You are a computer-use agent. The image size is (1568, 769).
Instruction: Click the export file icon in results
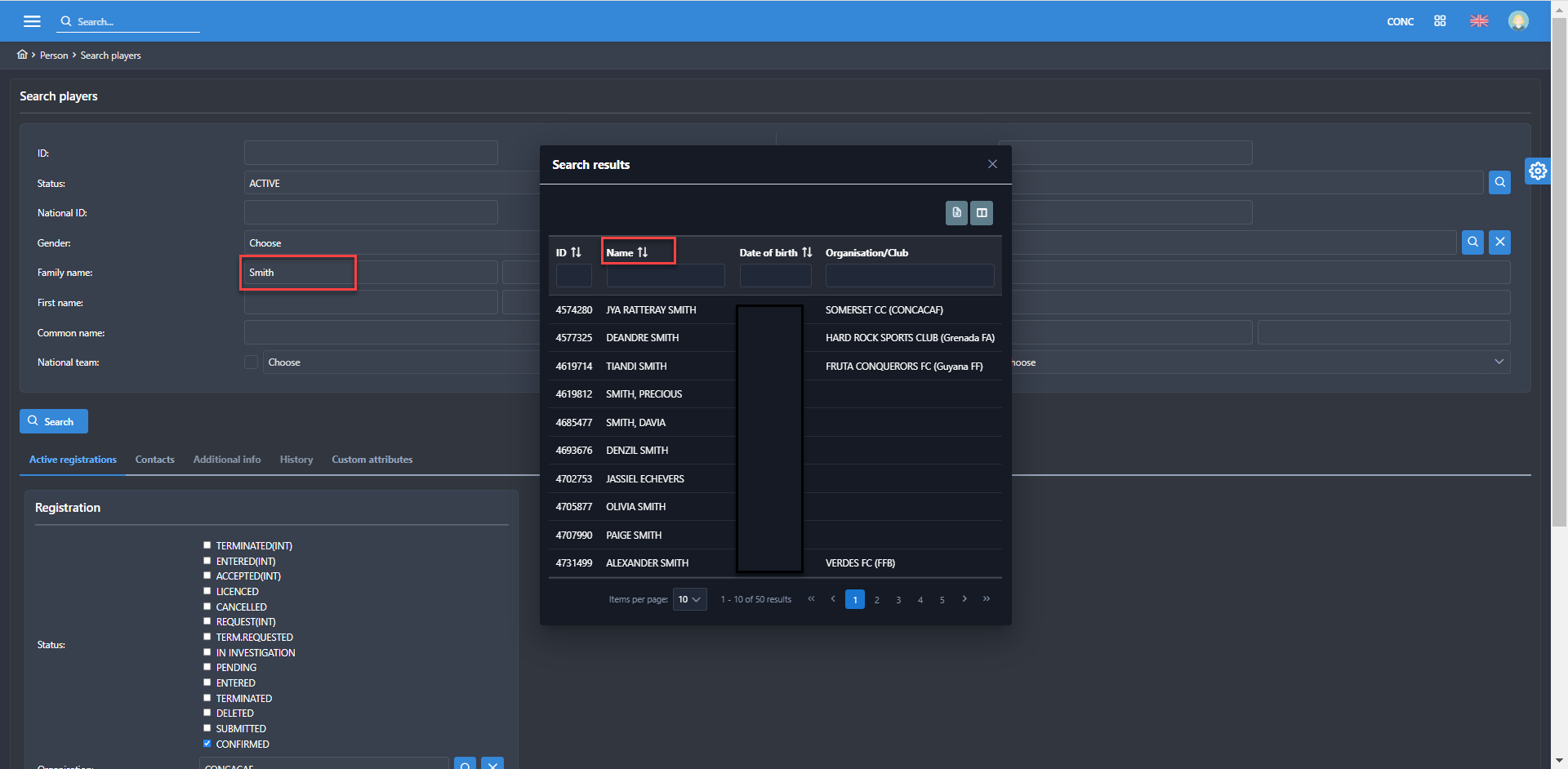tap(956, 213)
